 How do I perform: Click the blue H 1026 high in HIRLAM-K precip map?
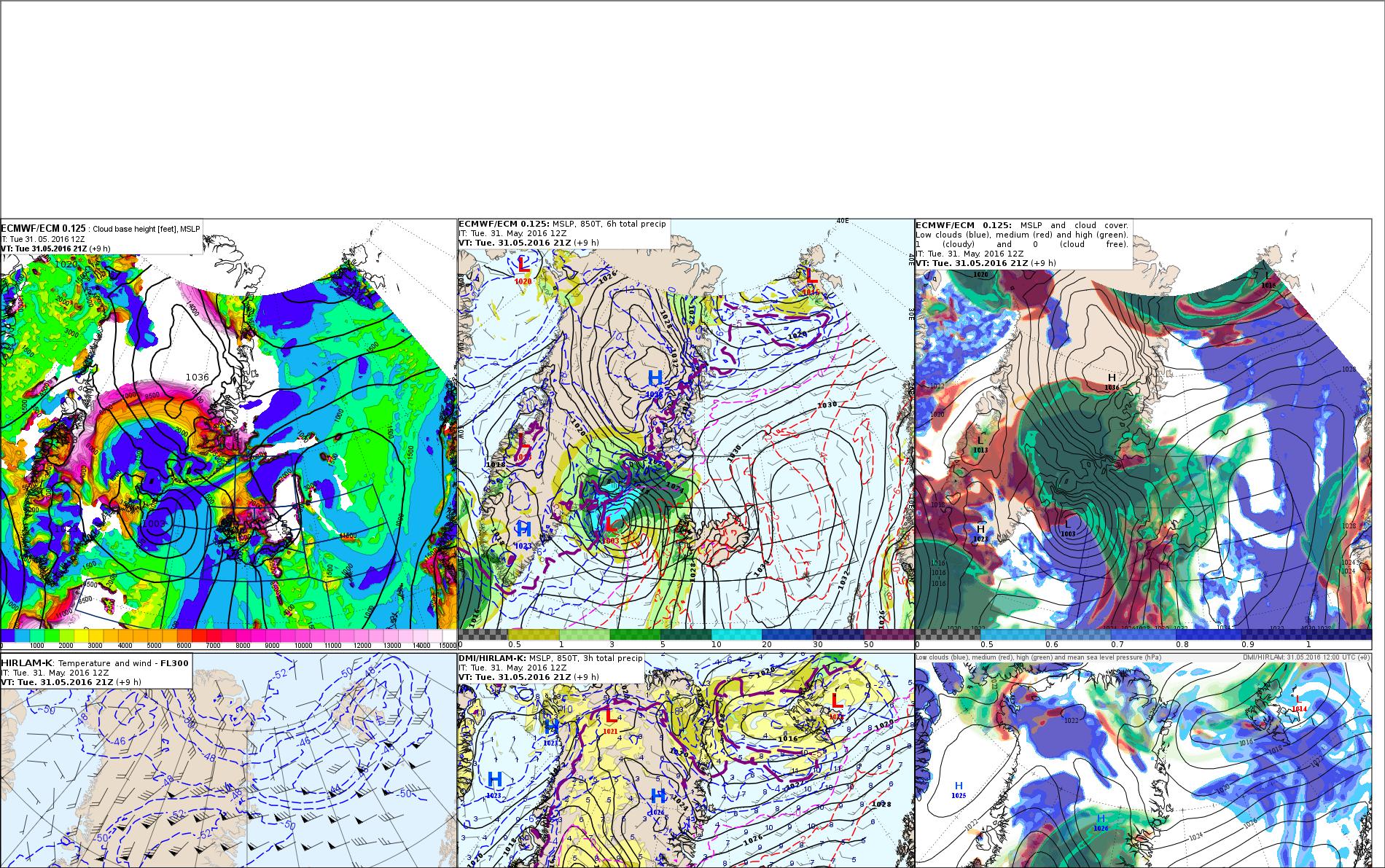[x=657, y=800]
